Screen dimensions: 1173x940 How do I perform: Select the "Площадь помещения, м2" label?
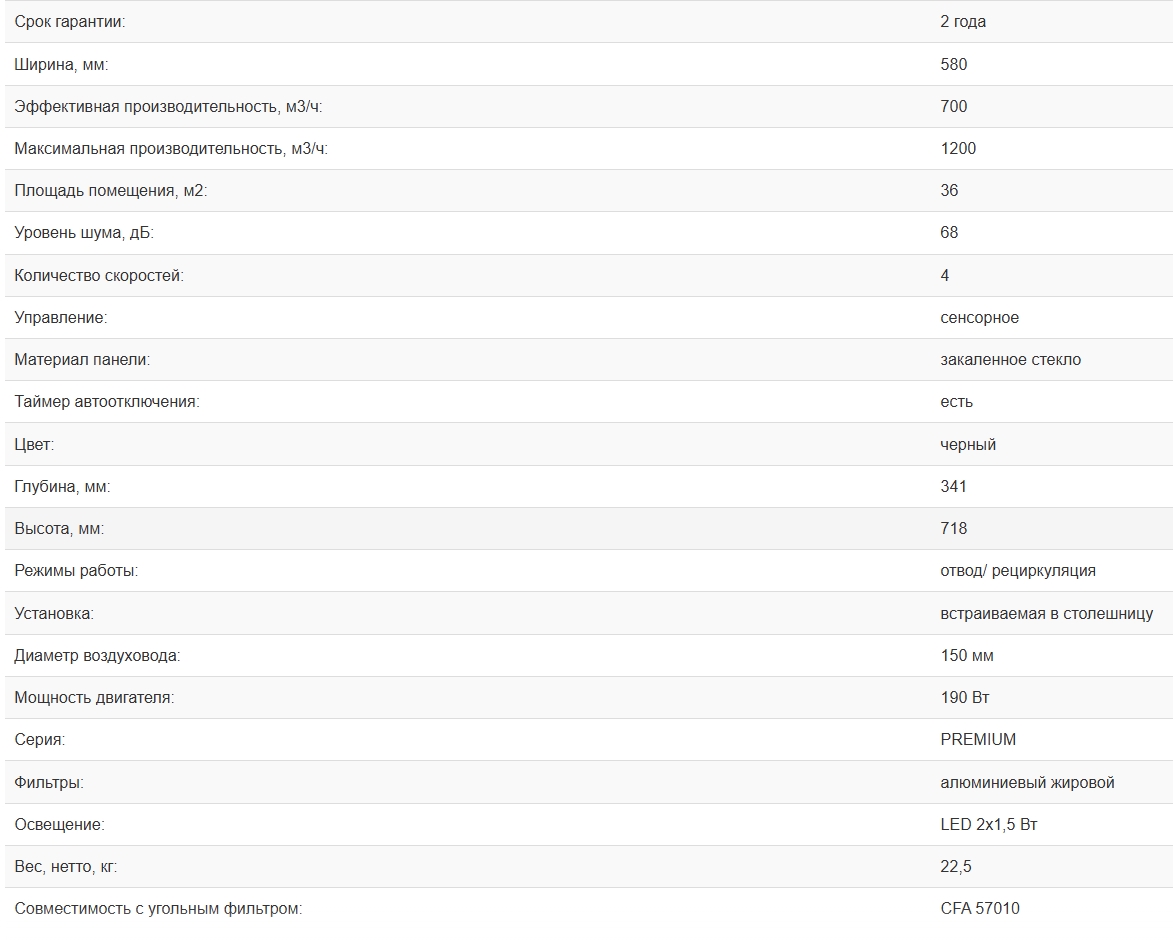click(111, 191)
